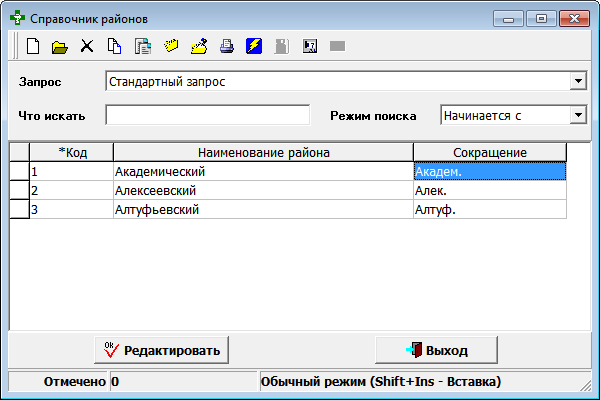The image size is (600, 400).
Task: Click the Сокращение column header
Action: (x=489, y=151)
